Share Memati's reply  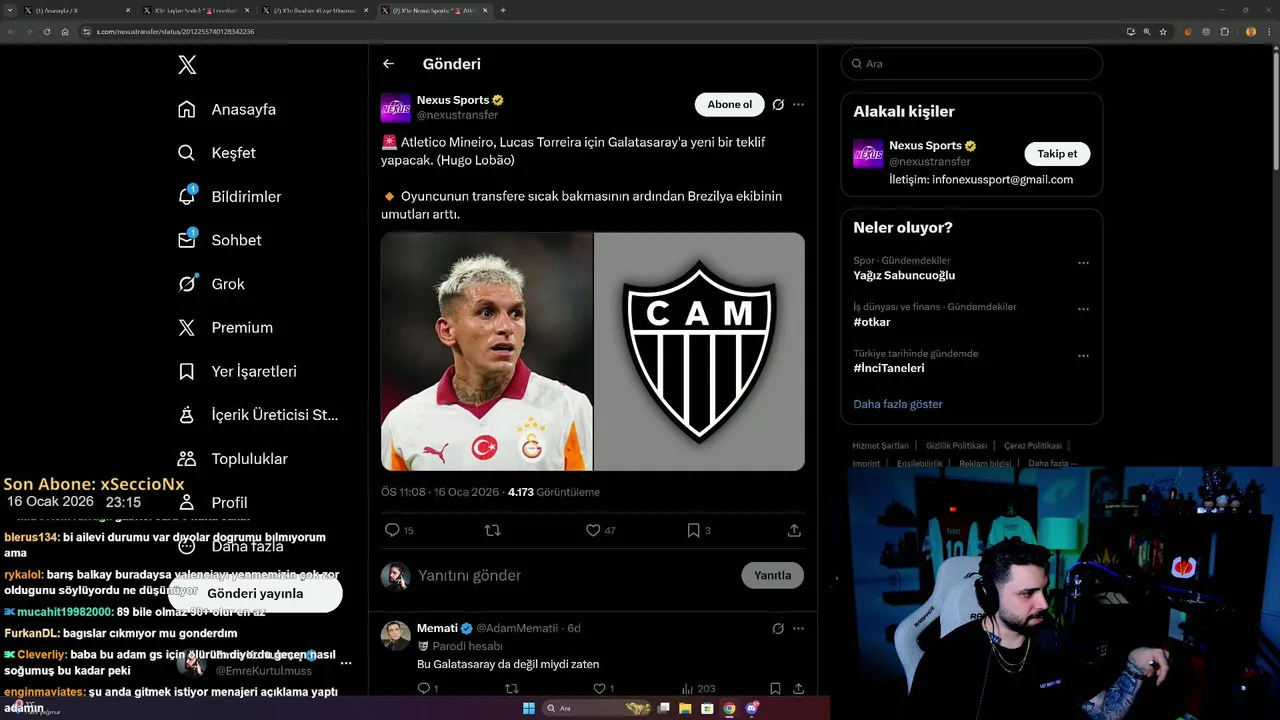pyautogui.click(x=798, y=688)
